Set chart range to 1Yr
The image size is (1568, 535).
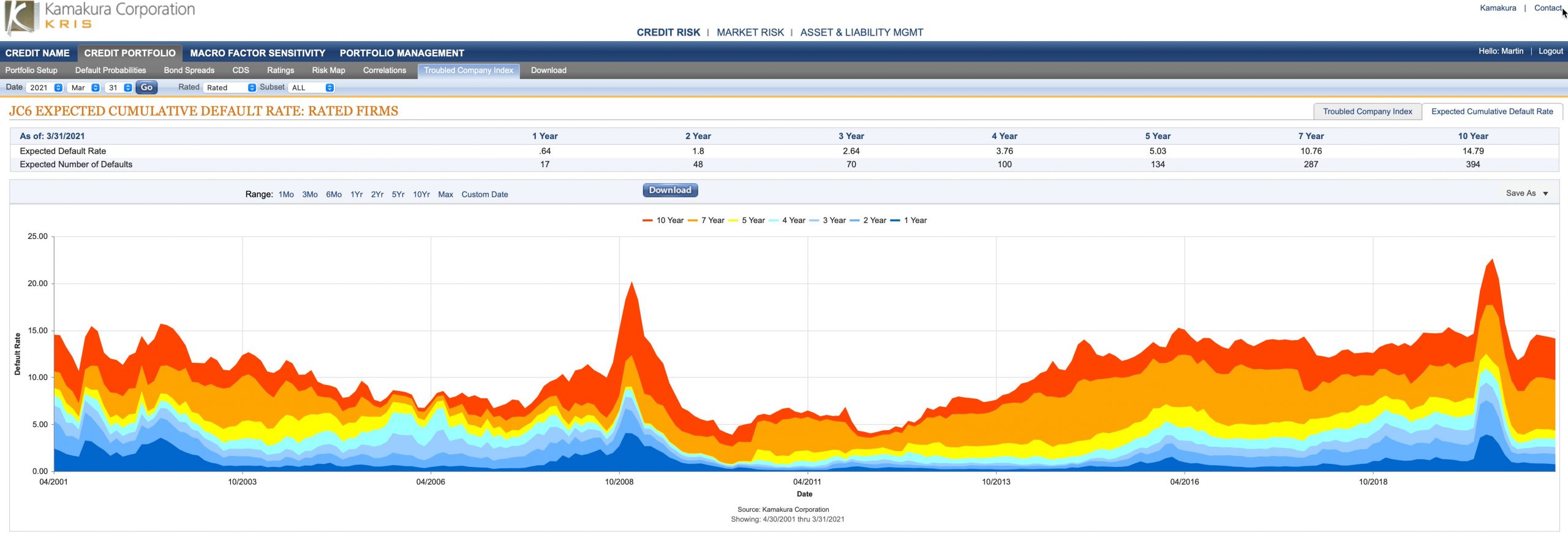[356, 194]
